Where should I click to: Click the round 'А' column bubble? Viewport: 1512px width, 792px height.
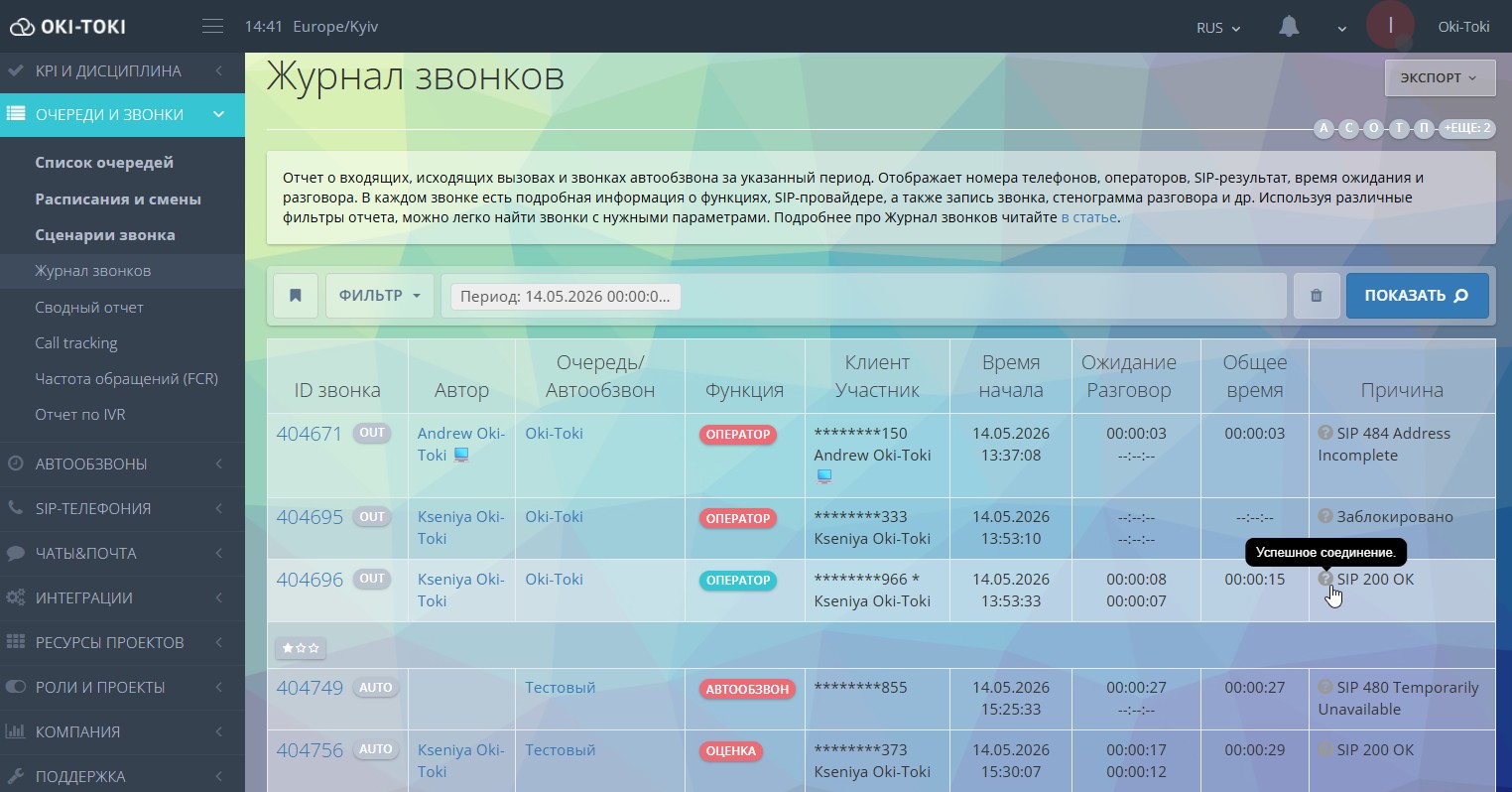pos(1324,128)
